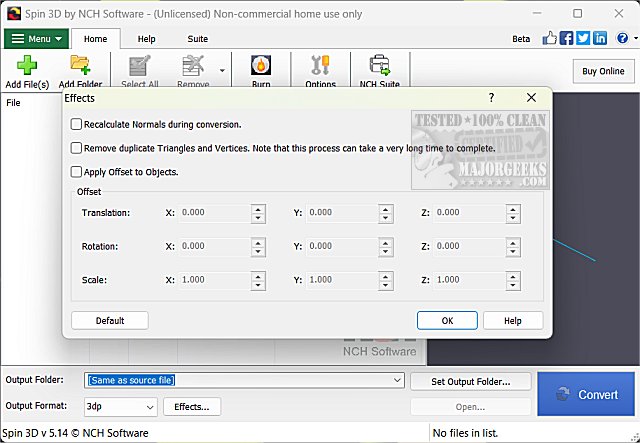Share via the Twitter icon
640x443 pixels.
coord(583,38)
